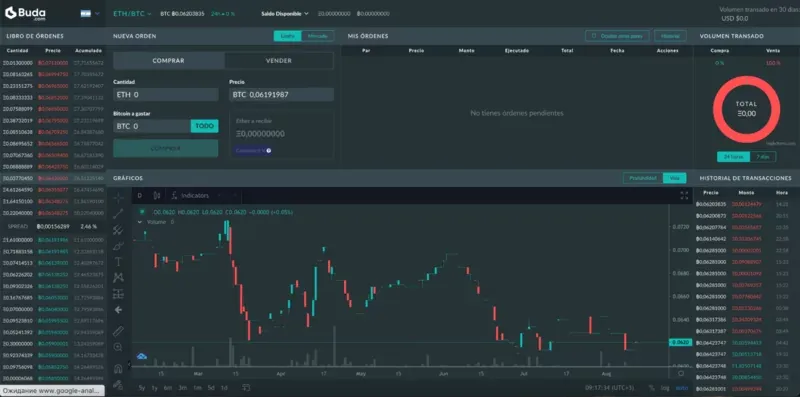
Task: Switch to the Limite order type
Action: point(287,36)
